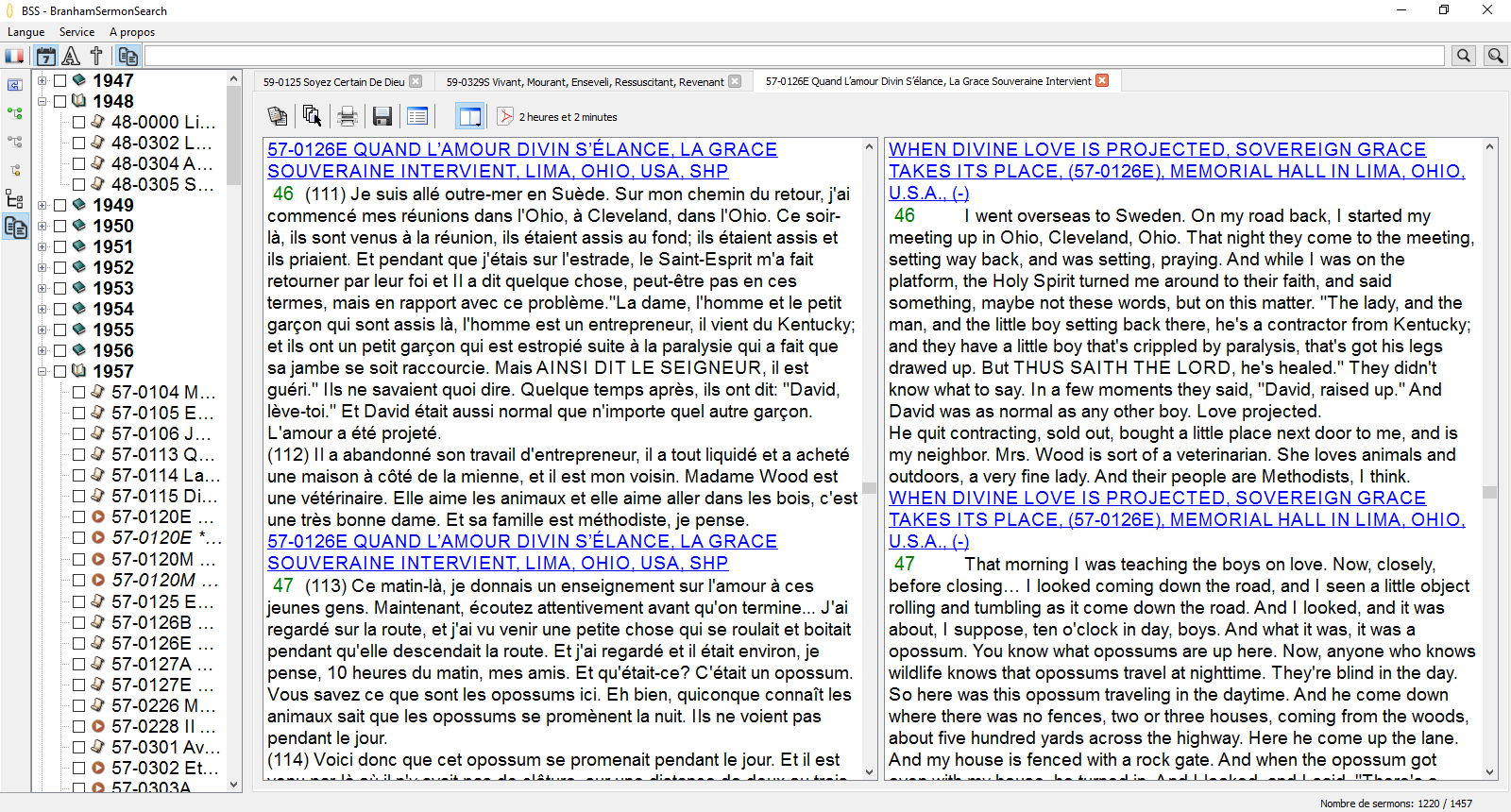
Task: Check the 57-0226 sermon checkbox
Action: tap(79, 705)
